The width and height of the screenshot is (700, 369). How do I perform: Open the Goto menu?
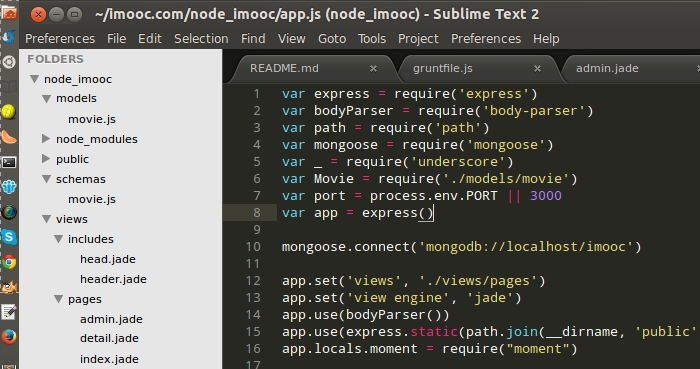(x=332, y=39)
